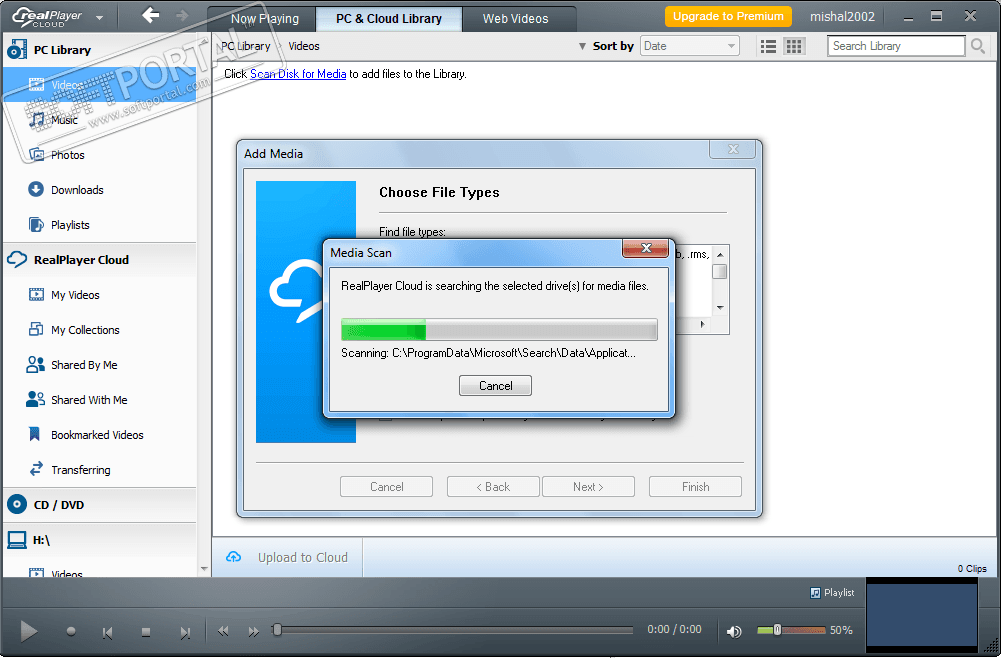1001x658 pixels.
Task: Open the mishal2002 account name
Action: click(x=842, y=17)
